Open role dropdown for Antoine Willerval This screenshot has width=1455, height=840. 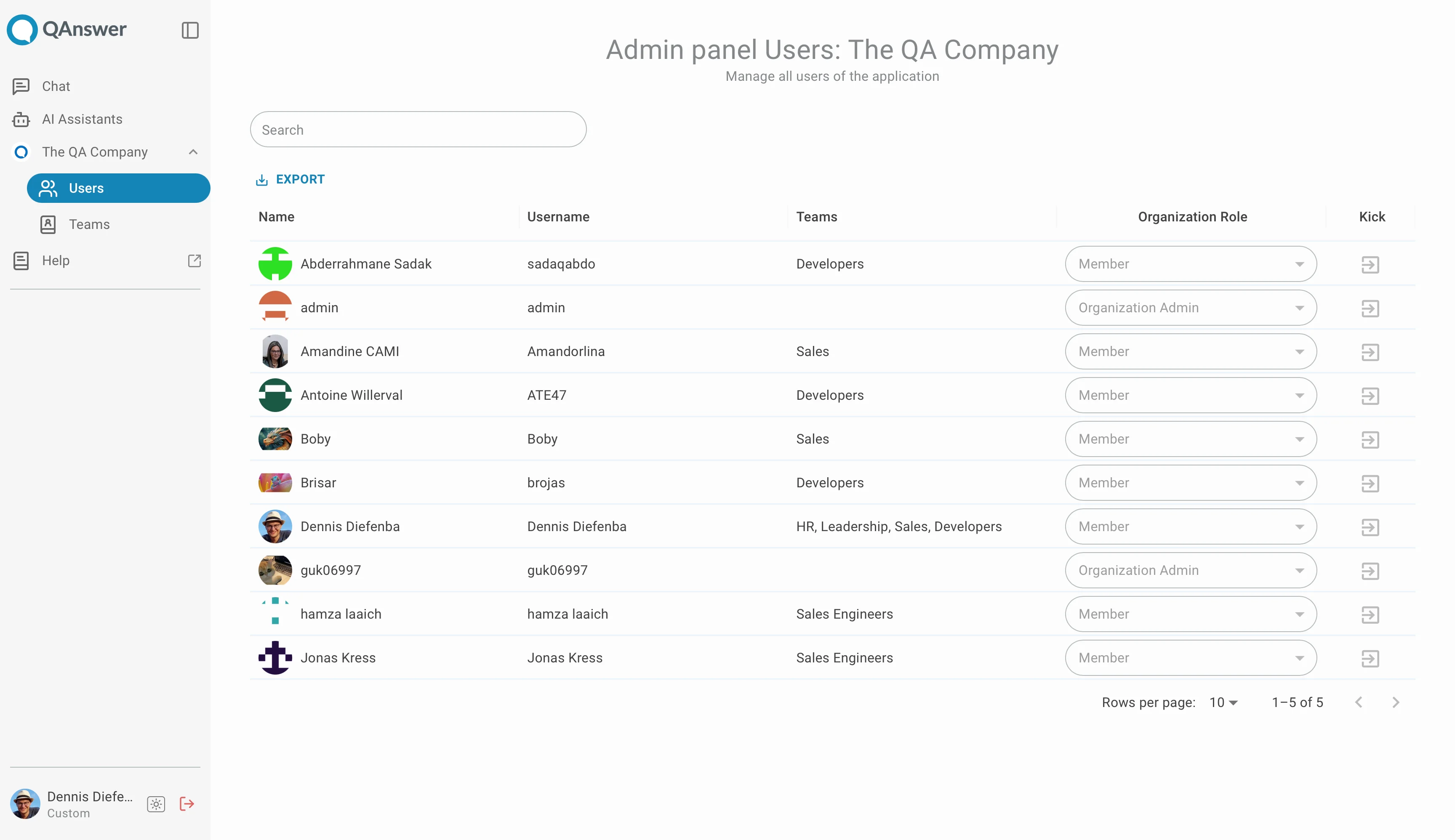tap(1191, 395)
